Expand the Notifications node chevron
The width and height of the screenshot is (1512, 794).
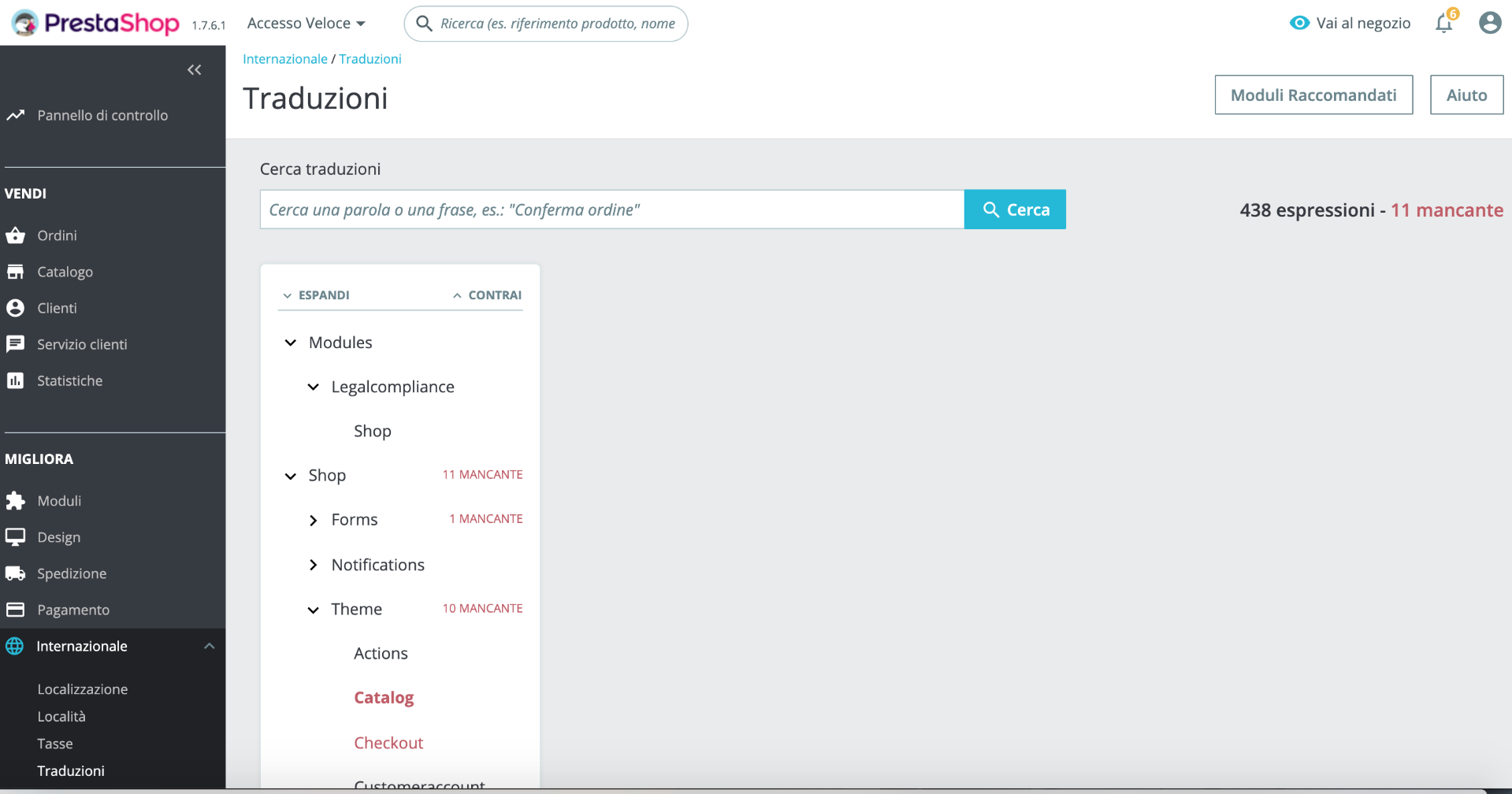pyautogui.click(x=313, y=565)
